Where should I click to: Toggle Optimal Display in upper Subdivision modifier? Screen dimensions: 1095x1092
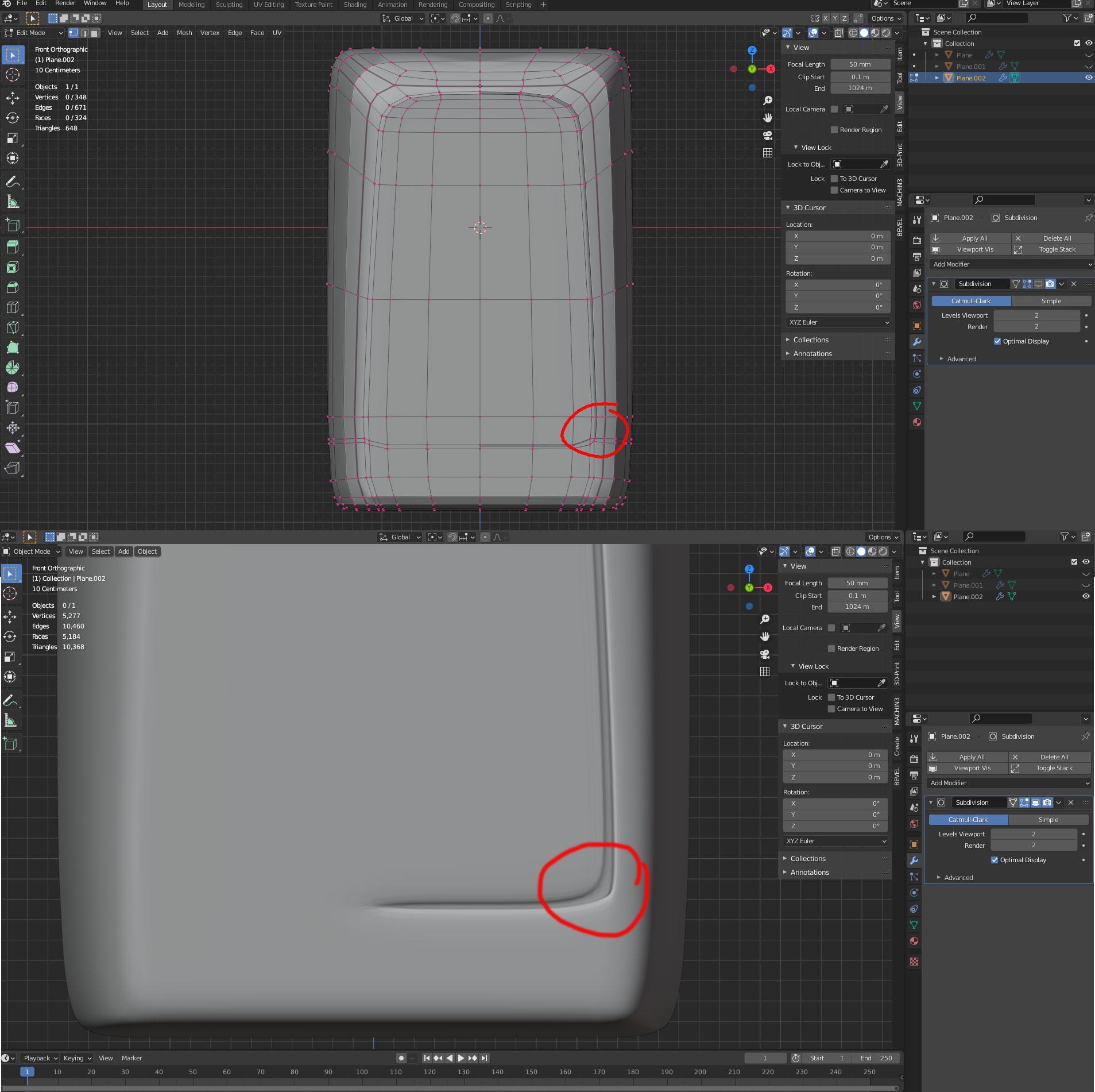(997, 341)
